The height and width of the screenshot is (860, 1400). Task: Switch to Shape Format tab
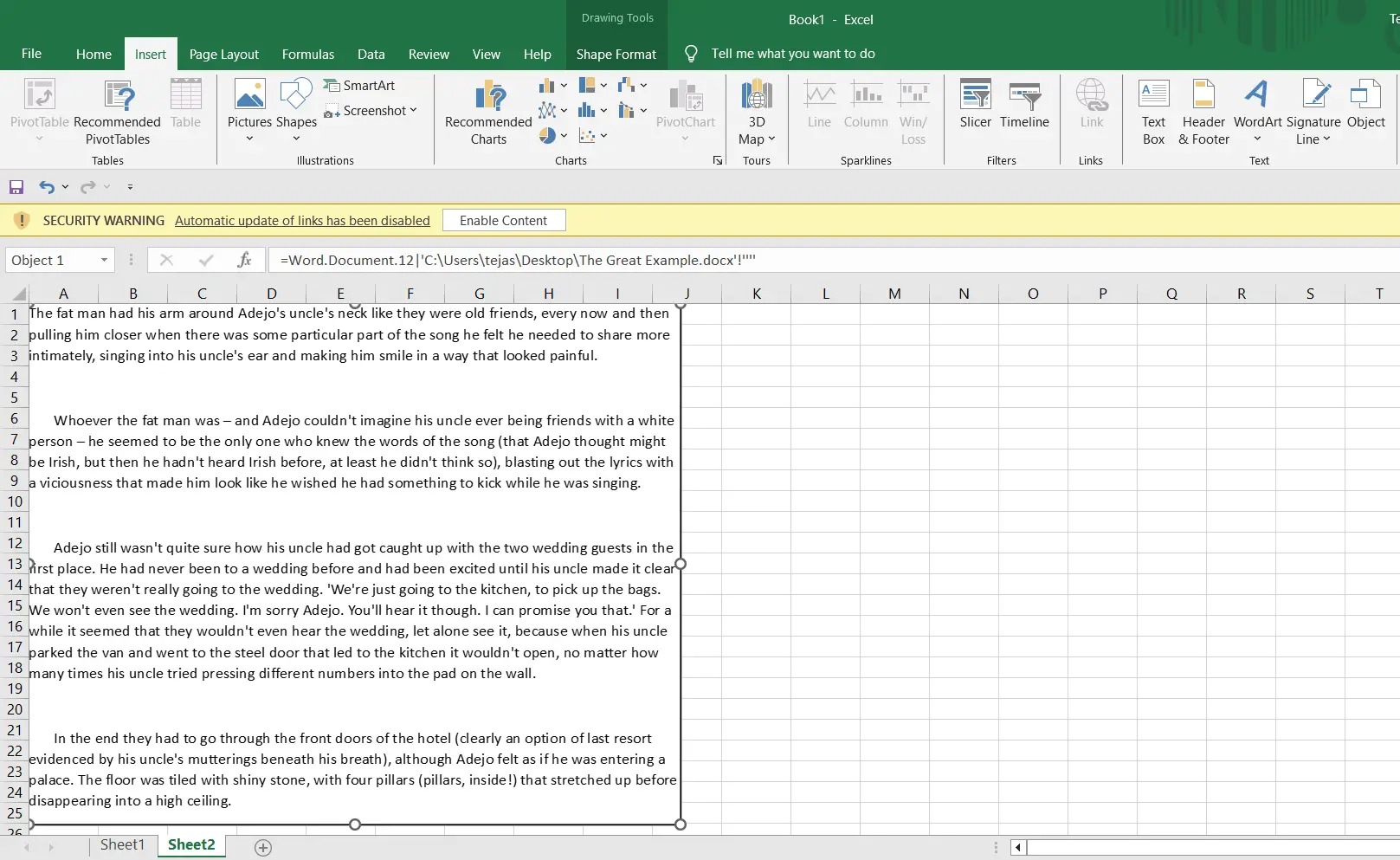coord(616,54)
